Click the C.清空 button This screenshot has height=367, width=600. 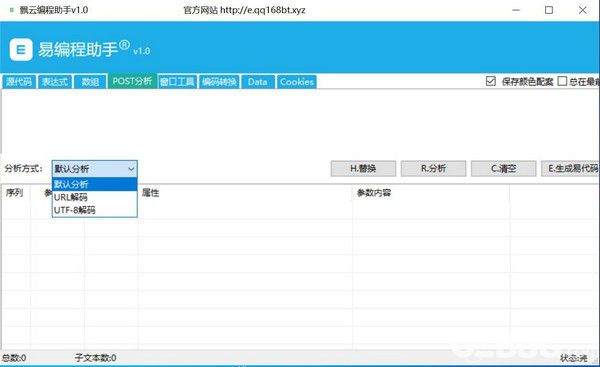pyautogui.click(x=503, y=168)
